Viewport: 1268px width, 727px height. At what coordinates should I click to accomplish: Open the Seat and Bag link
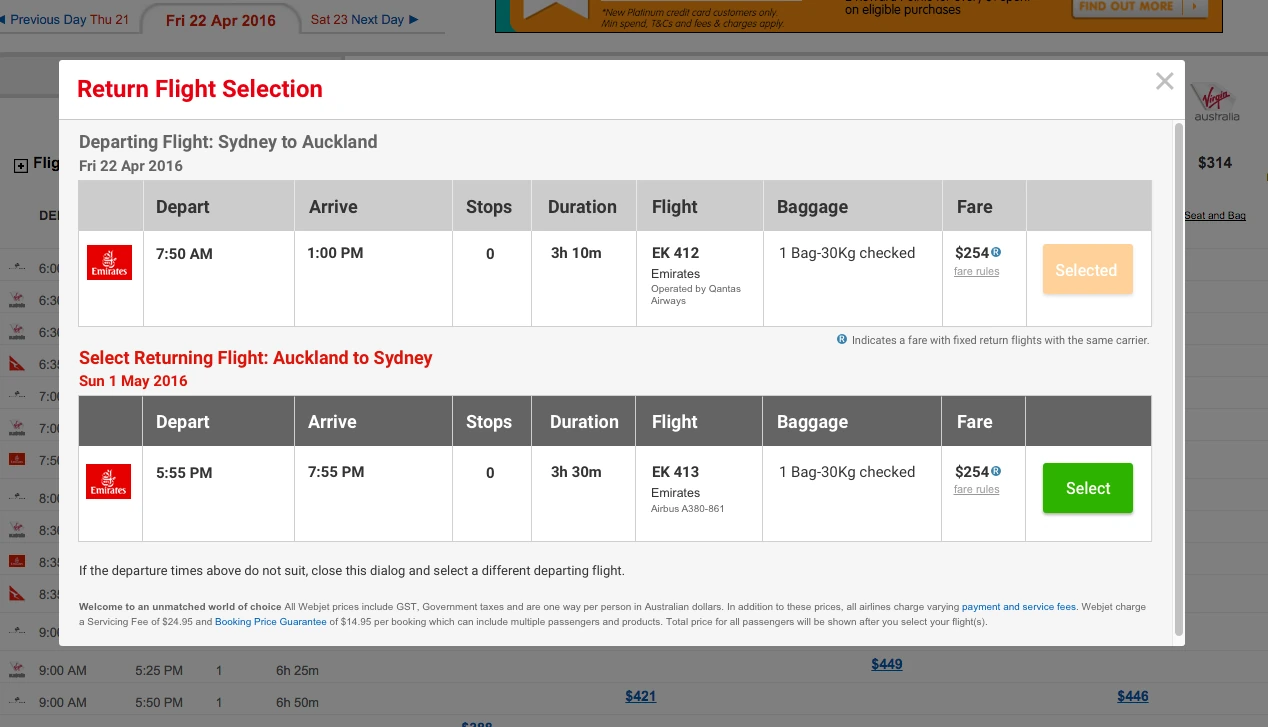coord(1215,216)
